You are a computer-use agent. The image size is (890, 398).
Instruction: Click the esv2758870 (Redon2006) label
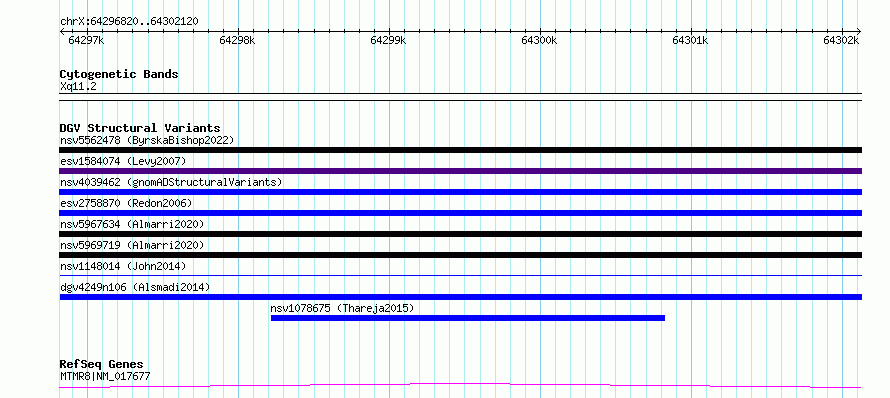click(126, 203)
